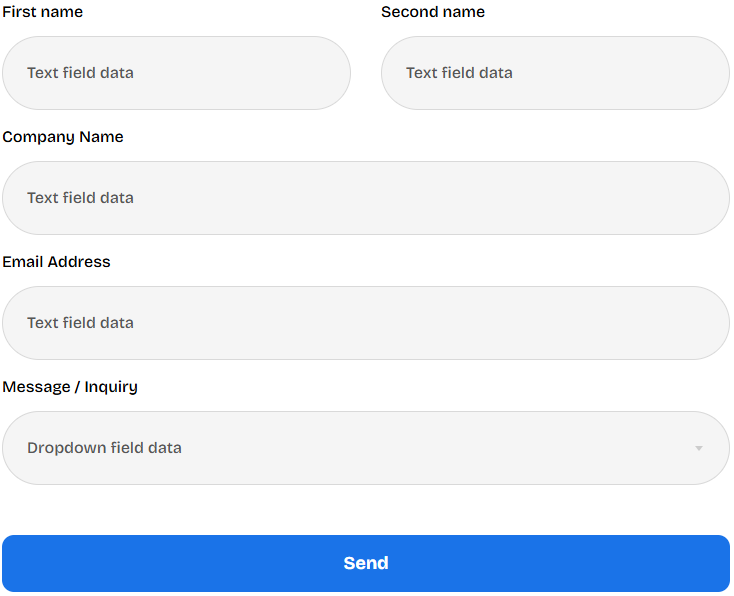Viewport: 734px width, 596px height.
Task: Click the "Send" text to submit form
Action: pyautogui.click(x=366, y=563)
